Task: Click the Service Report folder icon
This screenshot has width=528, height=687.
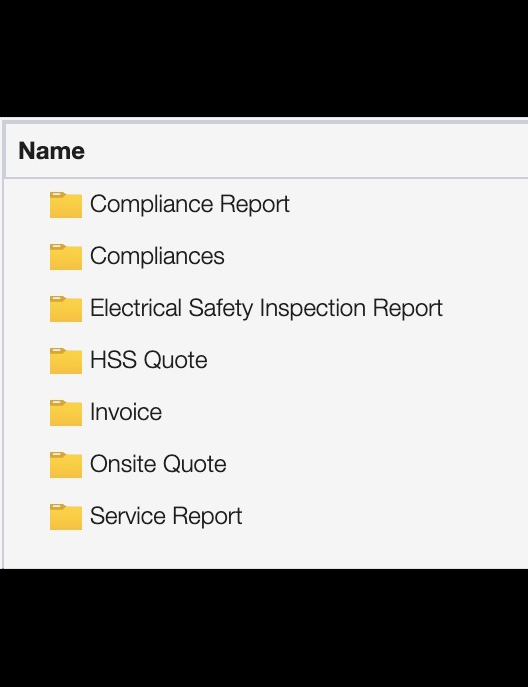Action: point(66,517)
